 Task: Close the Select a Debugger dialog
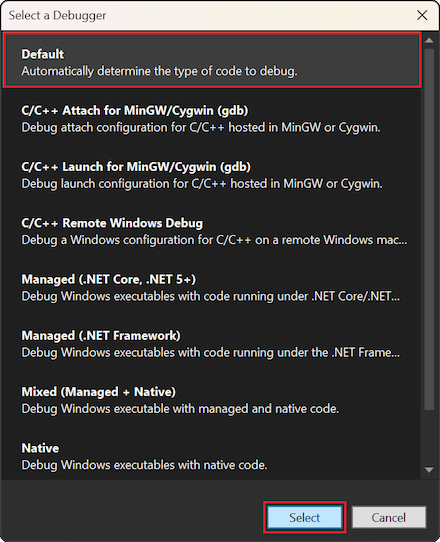pos(422,15)
